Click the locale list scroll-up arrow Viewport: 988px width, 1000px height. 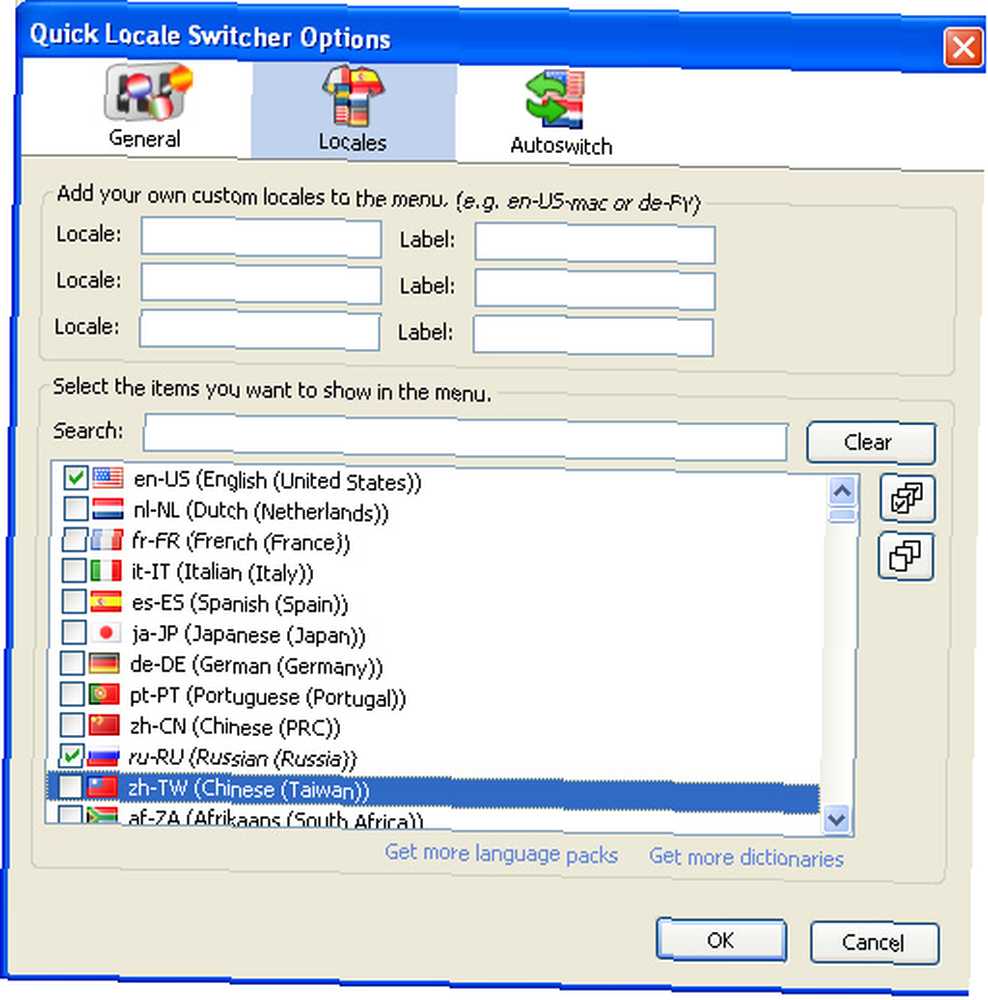[x=842, y=490]
